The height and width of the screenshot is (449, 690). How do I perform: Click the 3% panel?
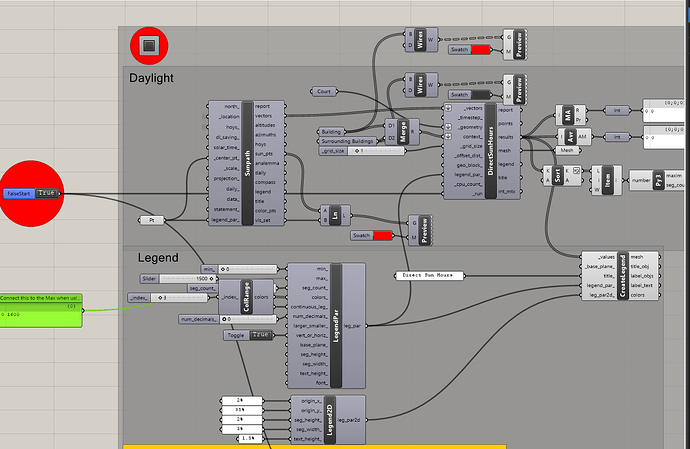[x=242, y=429]
